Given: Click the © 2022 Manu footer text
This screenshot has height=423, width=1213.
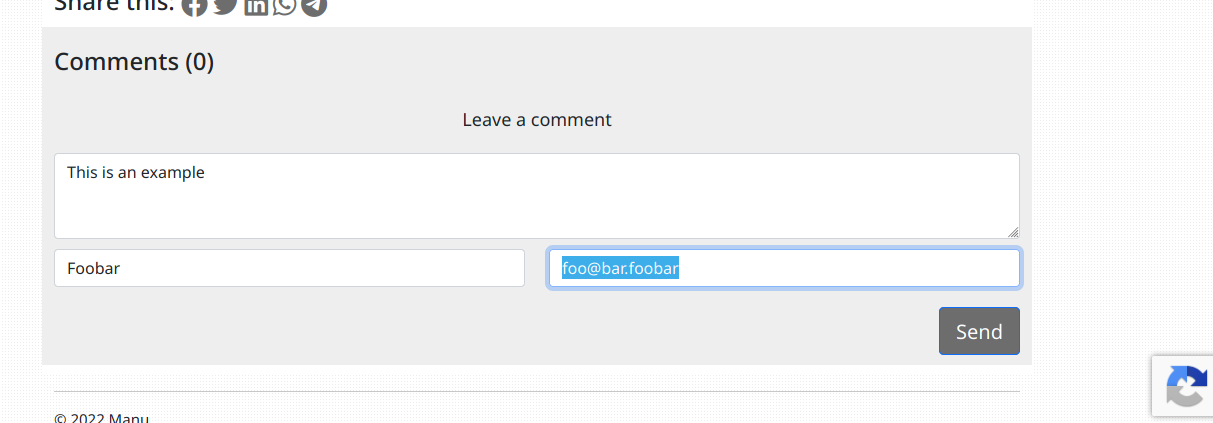Looking at the screenshot, I should point(101,417).
